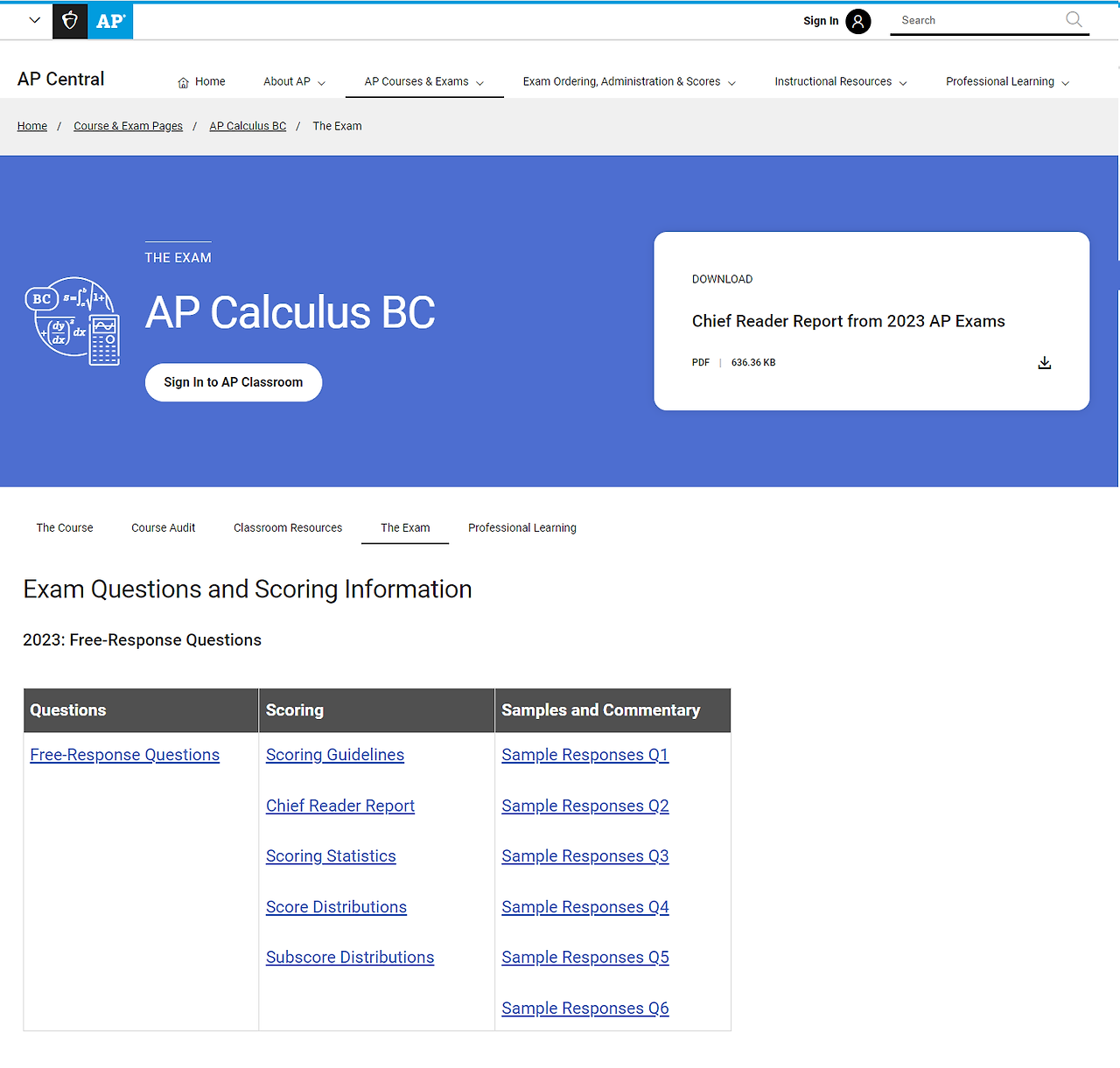
Task: Switch to Course Audit tab
Action: tap(163, 527)
